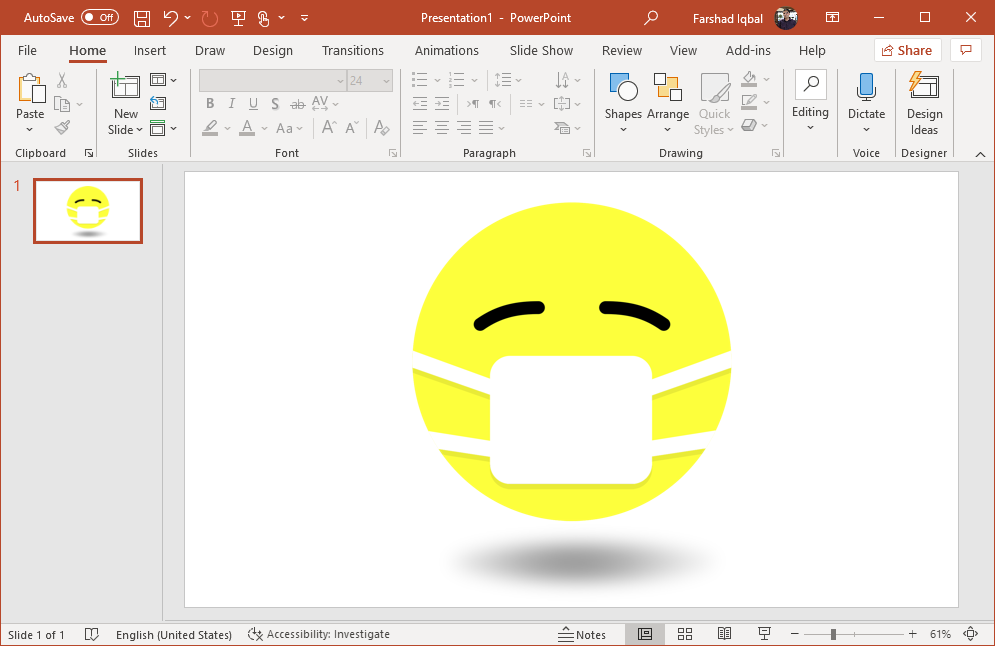Switch to the Slide Show tab

541,51
